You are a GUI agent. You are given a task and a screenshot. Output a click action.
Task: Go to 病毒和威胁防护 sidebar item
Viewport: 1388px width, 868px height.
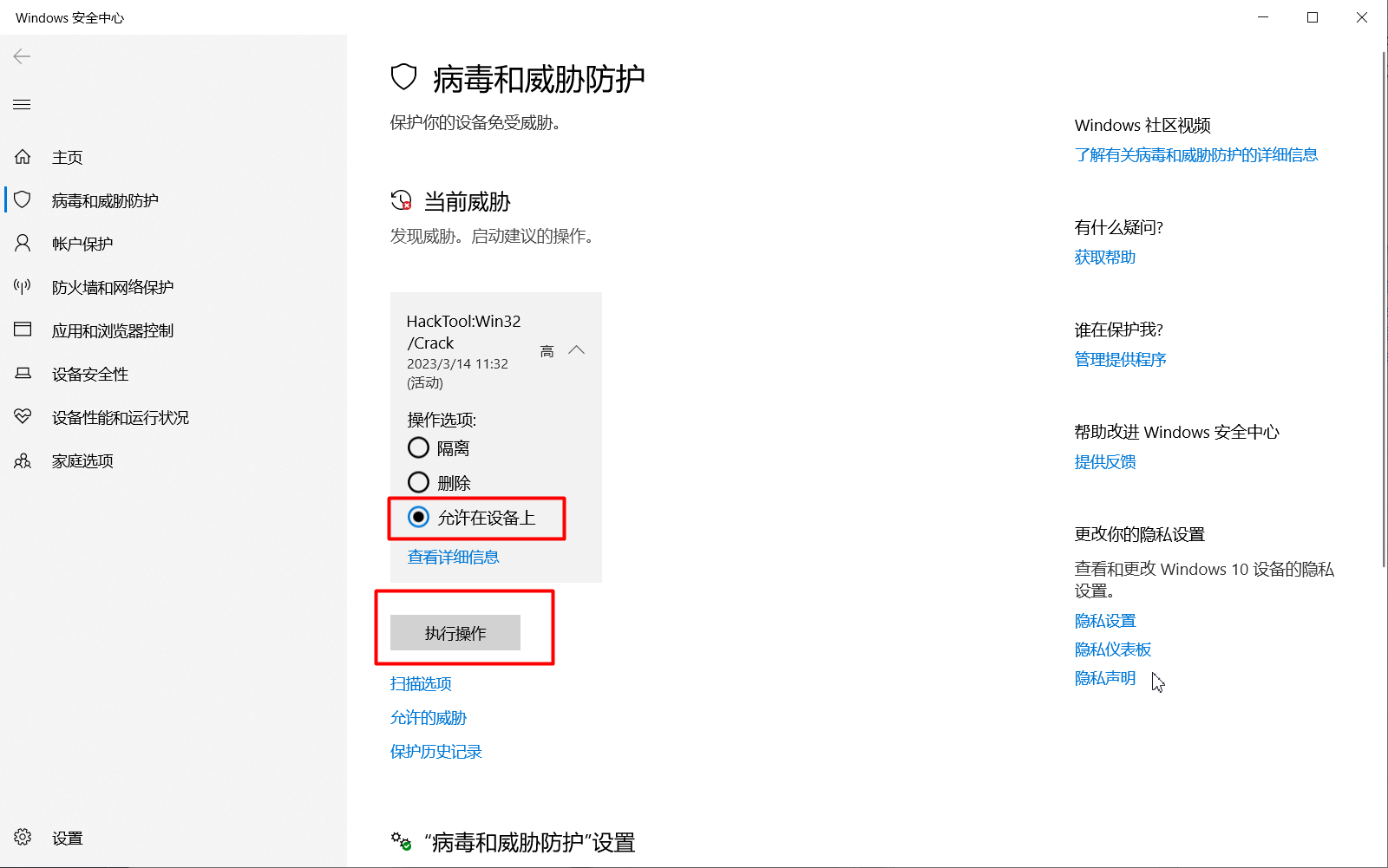[173, 200]
